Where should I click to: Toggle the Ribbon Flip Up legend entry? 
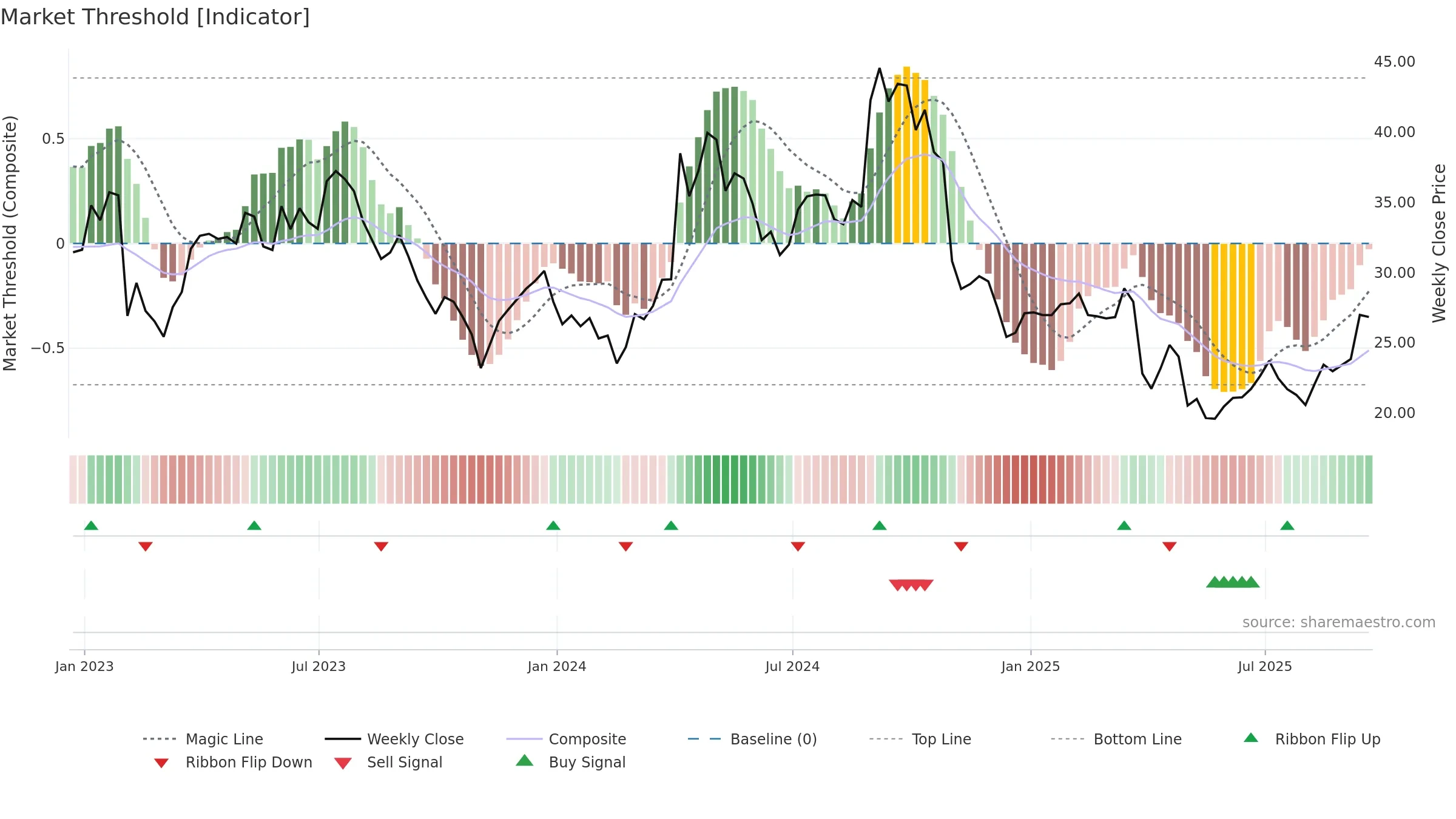coord(1312,739)
